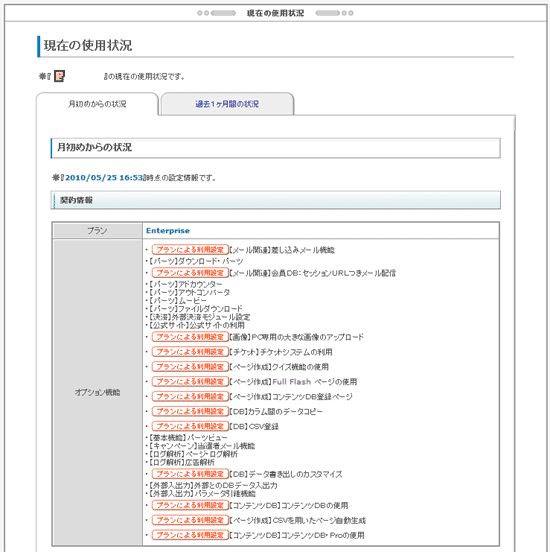
Task: Select the 【基本機能】パーツビュー row
Action: coord(188,438)
